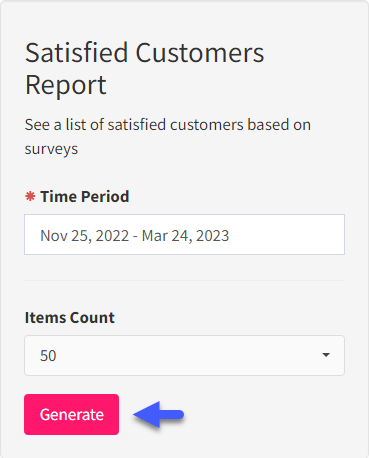Click the horizontal divider under Time Period

click(184, 280)
